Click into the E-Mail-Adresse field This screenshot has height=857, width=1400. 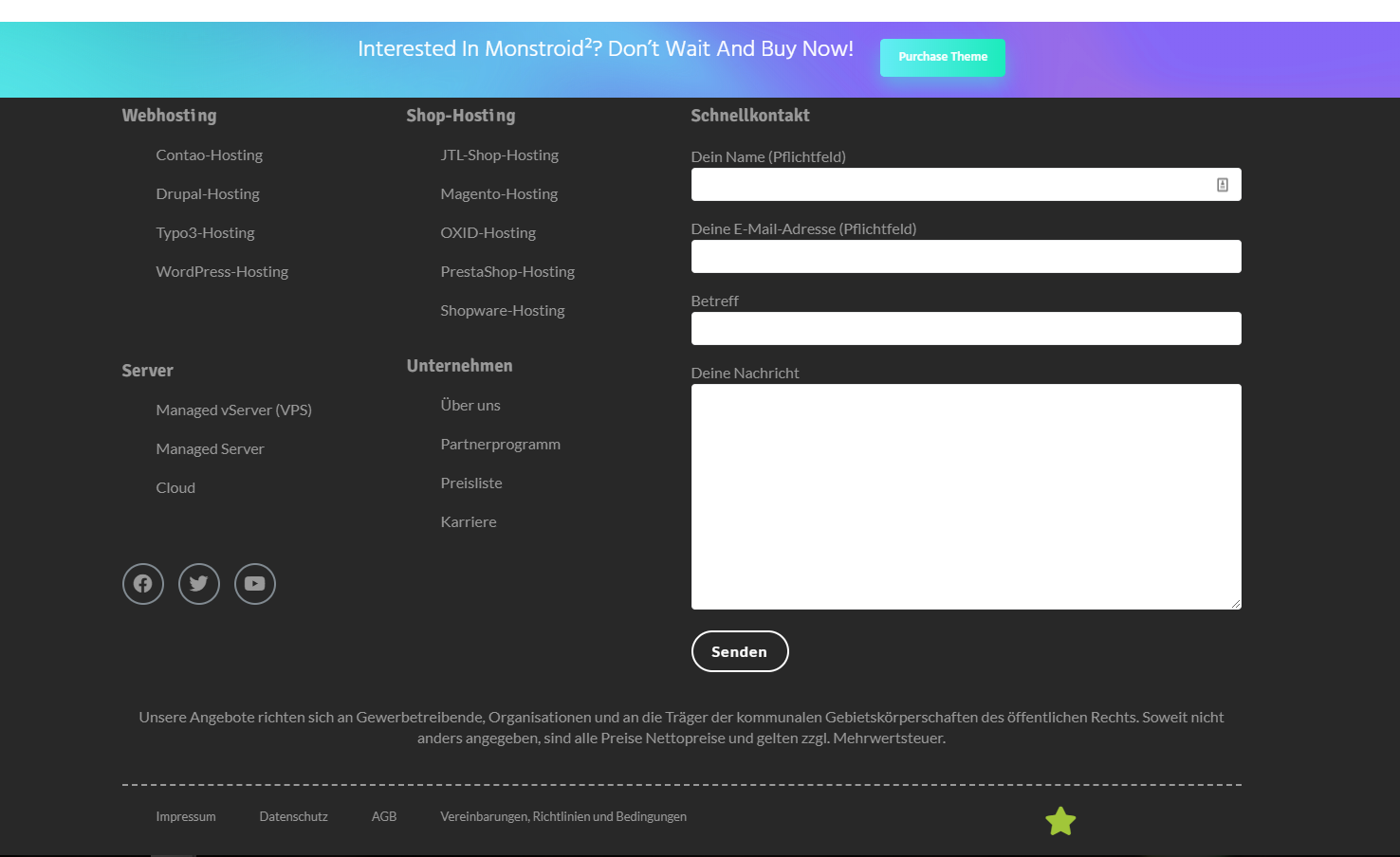point(966,257)
